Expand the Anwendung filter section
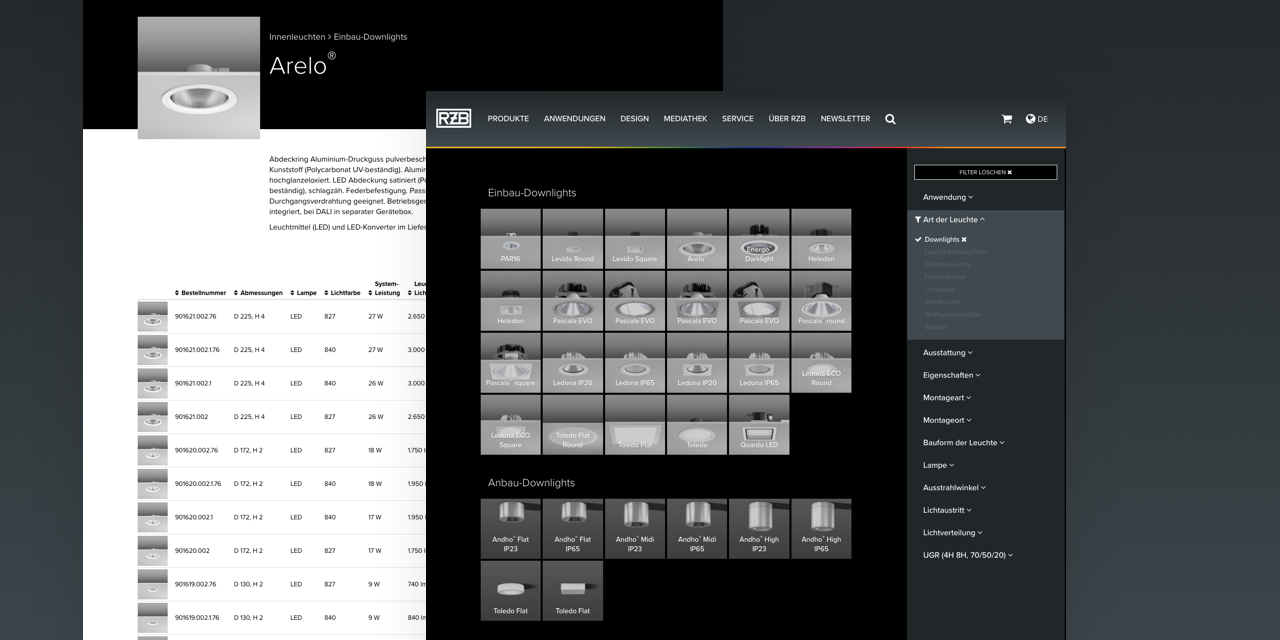Image resolution: width=1280 pixels, height=640 pixels. [947, 197]
